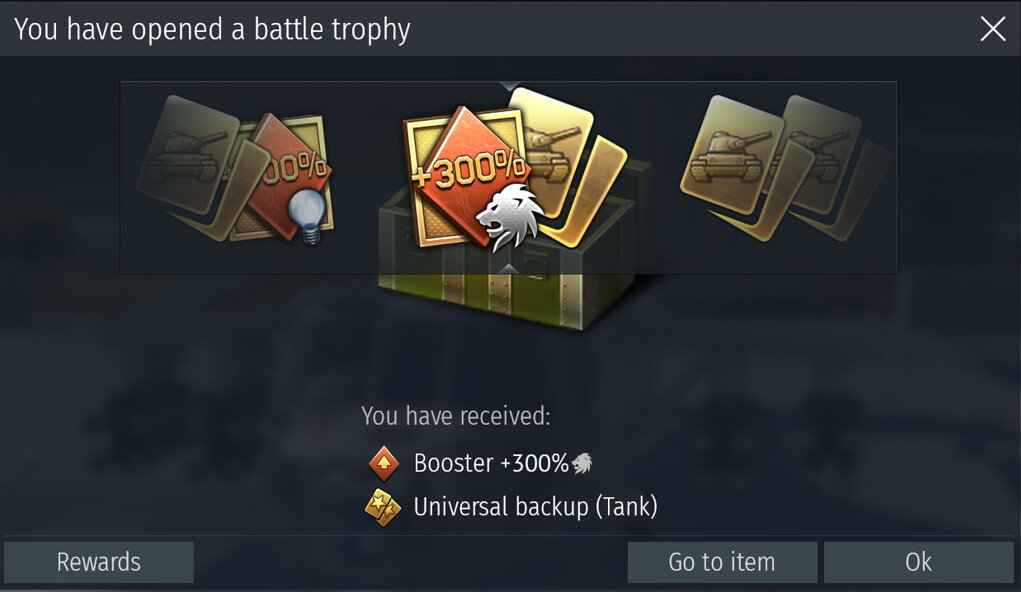Confirm with the Ok button

pyautogui.click(x=919, y=562)
